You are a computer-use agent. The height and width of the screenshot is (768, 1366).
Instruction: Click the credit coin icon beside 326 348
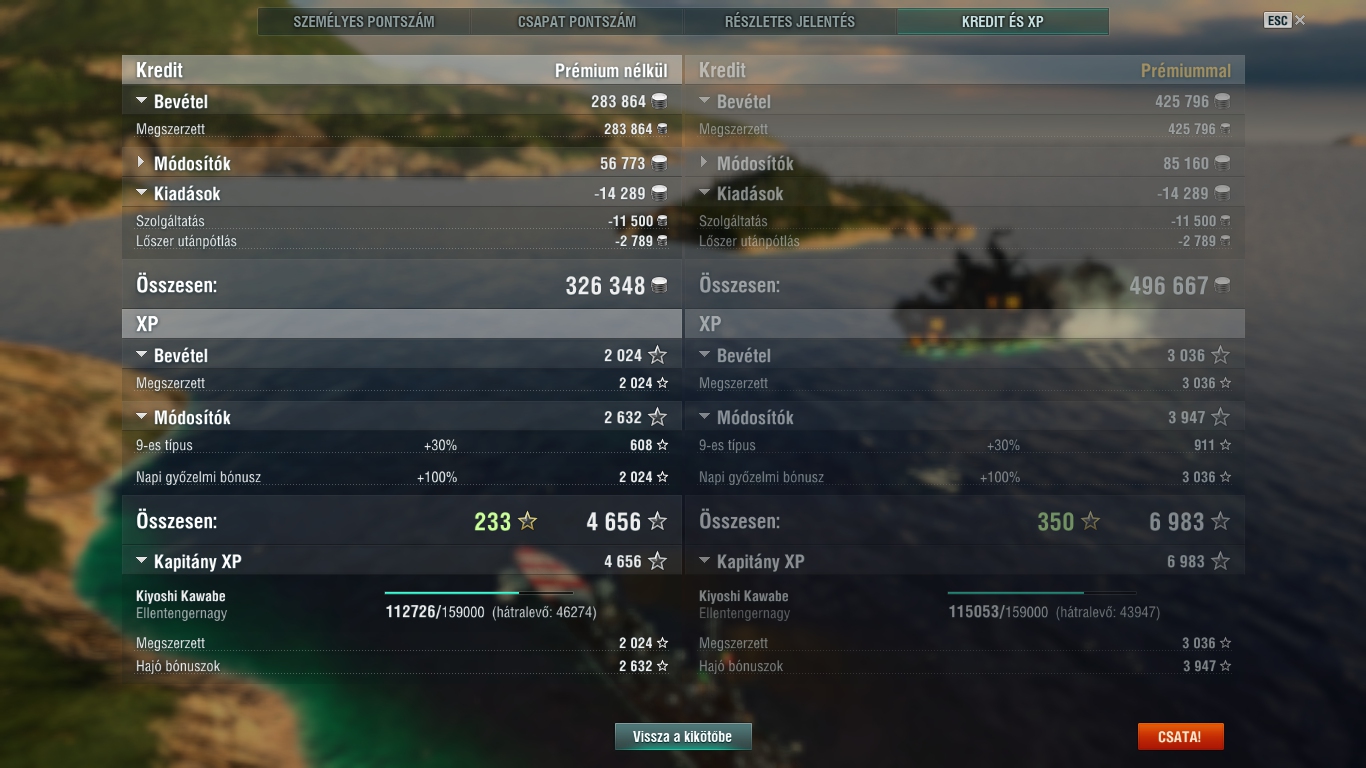click(x=660, y=286)
